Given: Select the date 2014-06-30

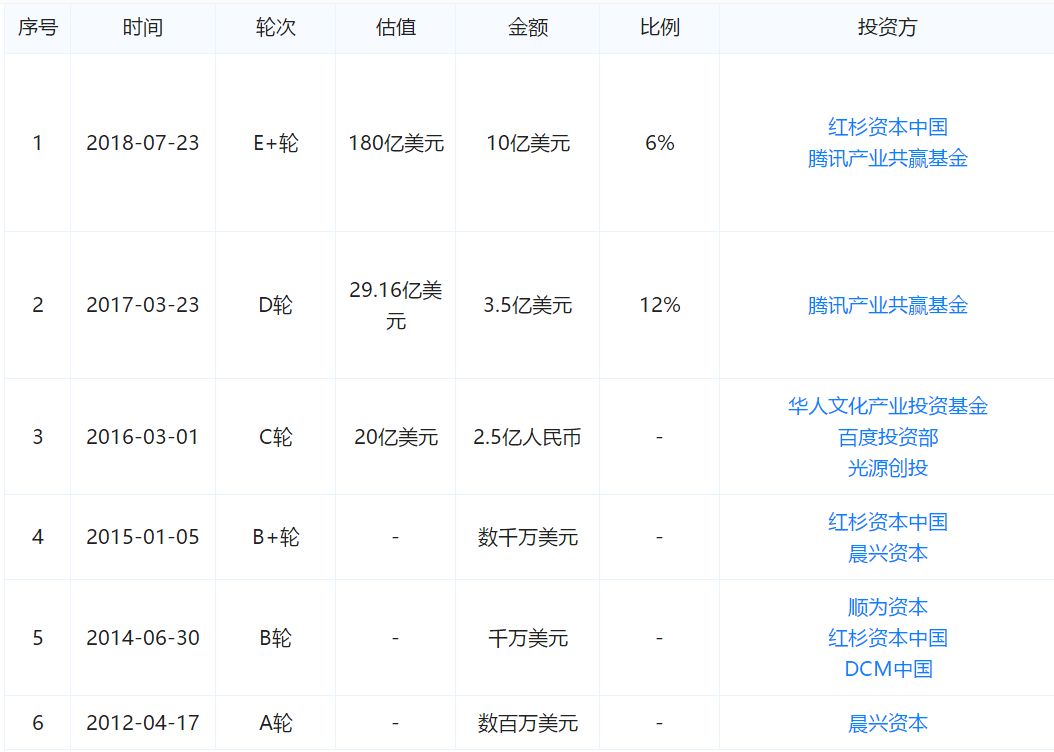Looking at the screenshot, I should (x=143, y=638).
